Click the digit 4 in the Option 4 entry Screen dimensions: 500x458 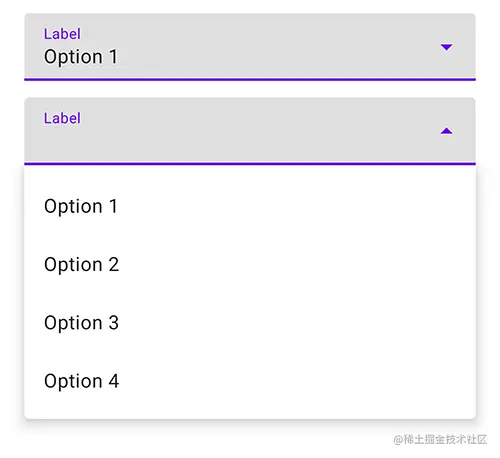coord(114,381)
